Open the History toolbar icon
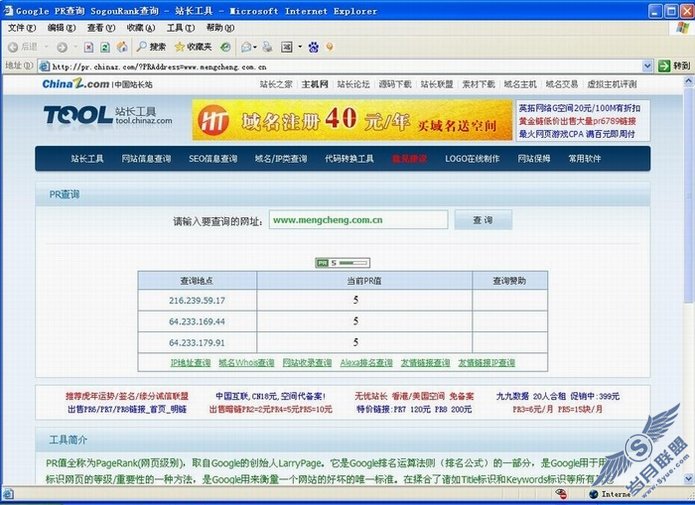Screen dimensions: 695x505 pyautogui.click(x=226, y=47)
